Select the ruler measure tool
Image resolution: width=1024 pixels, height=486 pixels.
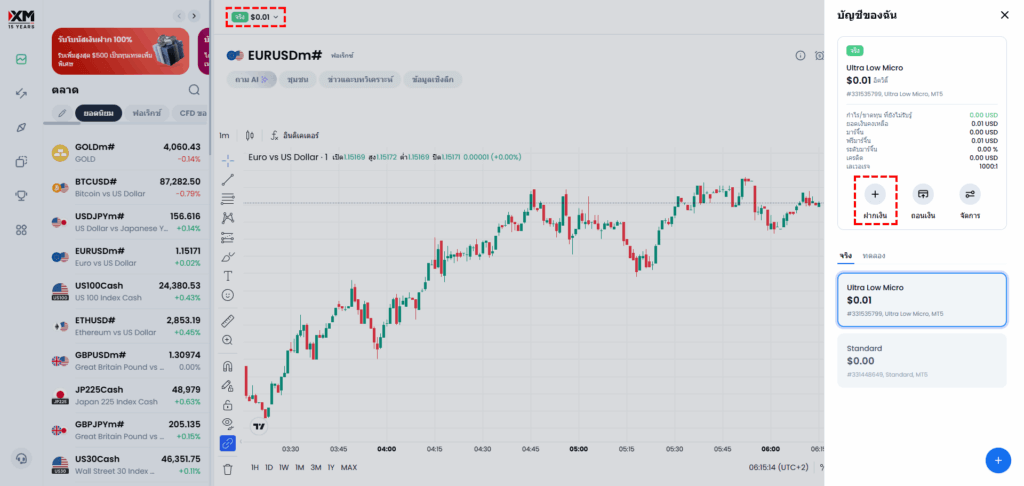pyautogui.click(x=228, y=321)
